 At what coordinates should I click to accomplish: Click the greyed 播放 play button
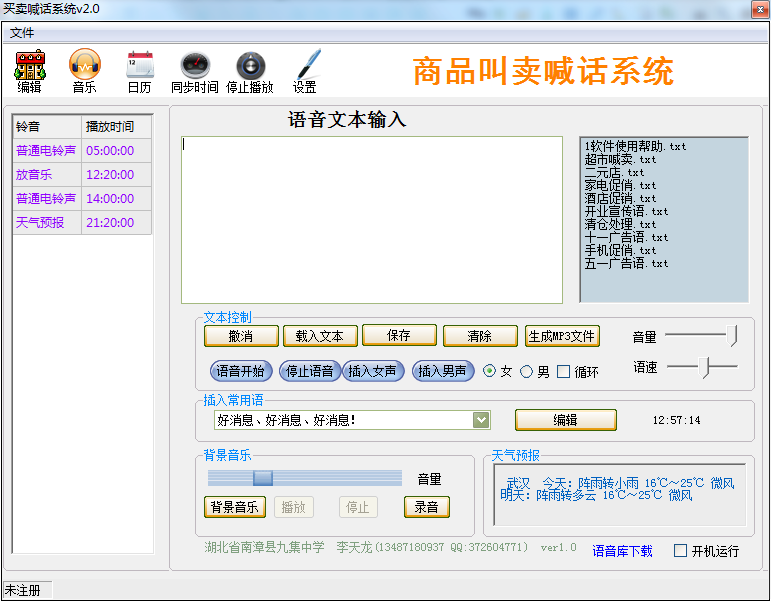tap(294, 507)
